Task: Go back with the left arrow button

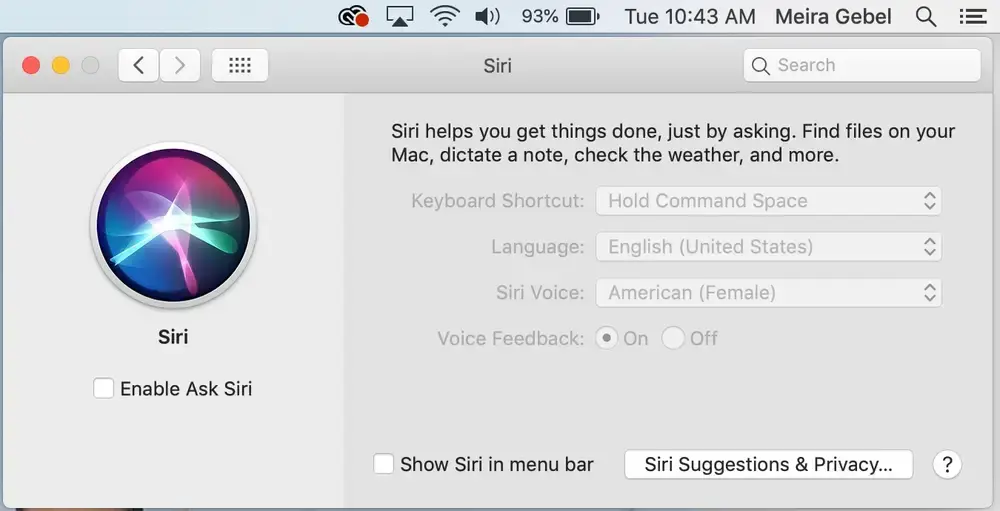Action: click(138, 65)
